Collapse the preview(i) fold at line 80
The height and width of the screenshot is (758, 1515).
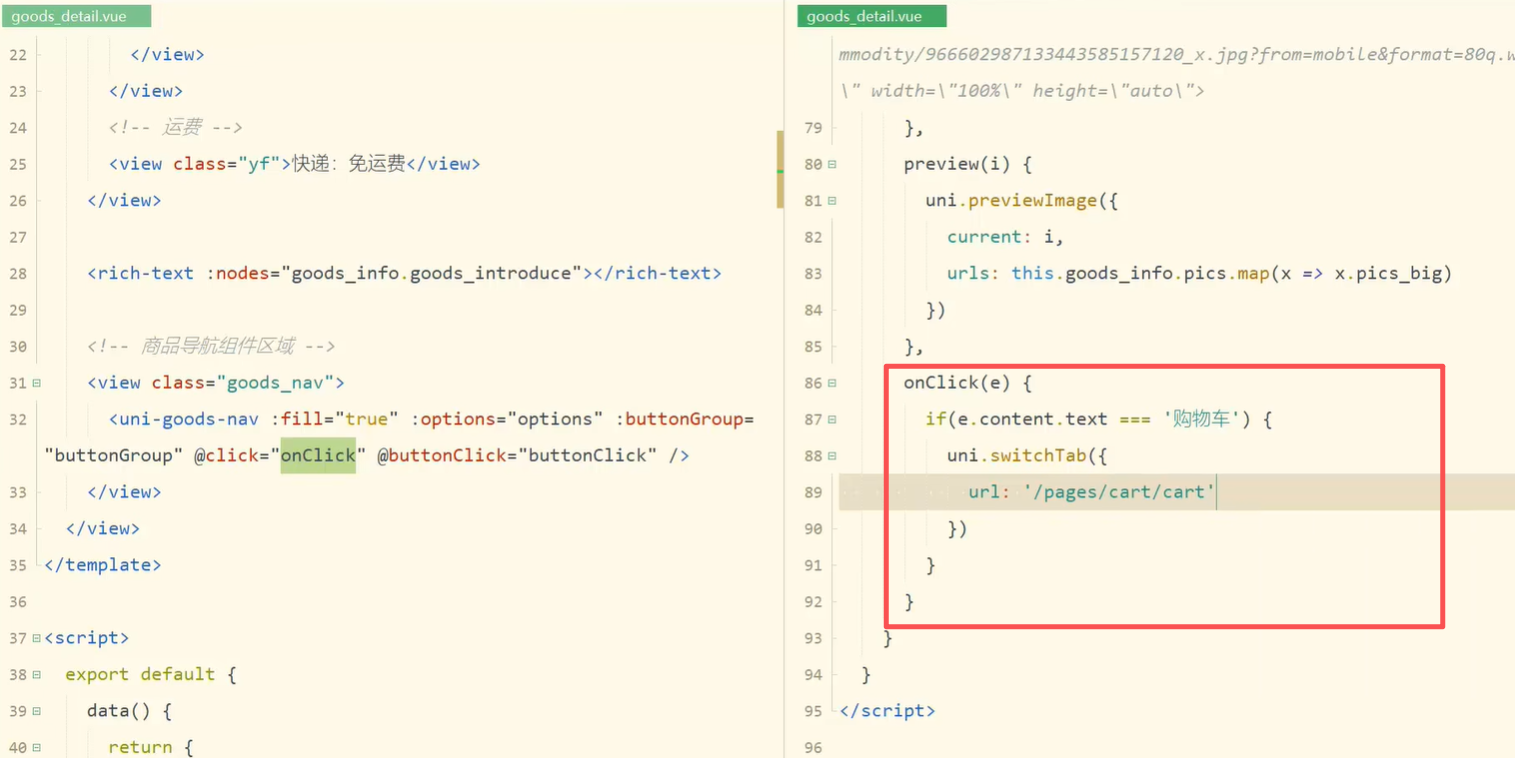pyautogui.click(x=832, y=164)
